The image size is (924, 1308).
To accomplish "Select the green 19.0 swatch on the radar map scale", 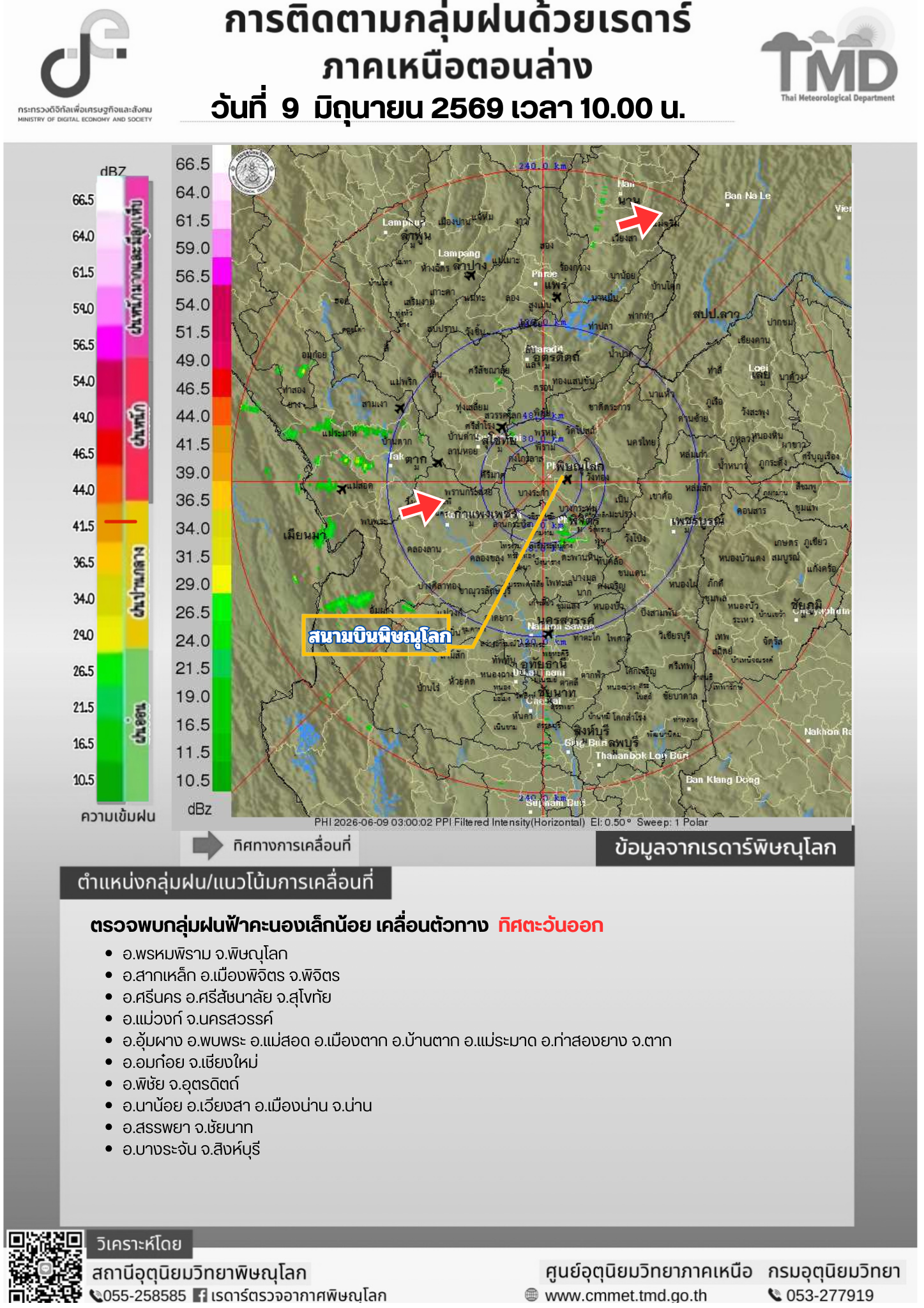I will (x=222, y=691).
